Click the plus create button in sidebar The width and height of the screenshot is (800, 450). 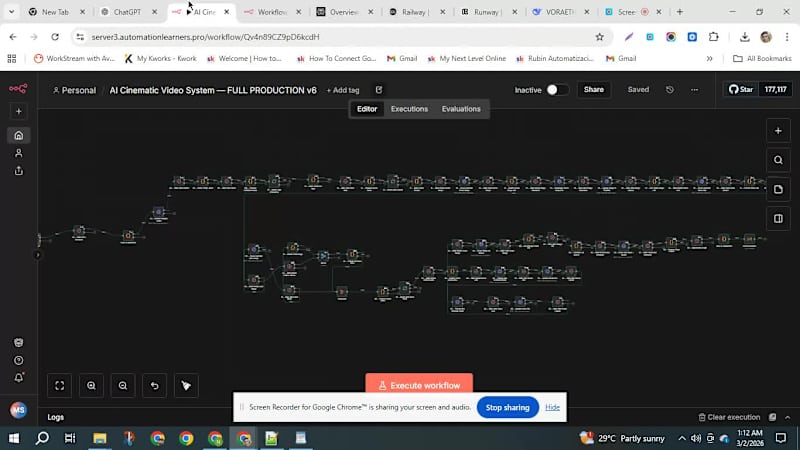point(18,111)
